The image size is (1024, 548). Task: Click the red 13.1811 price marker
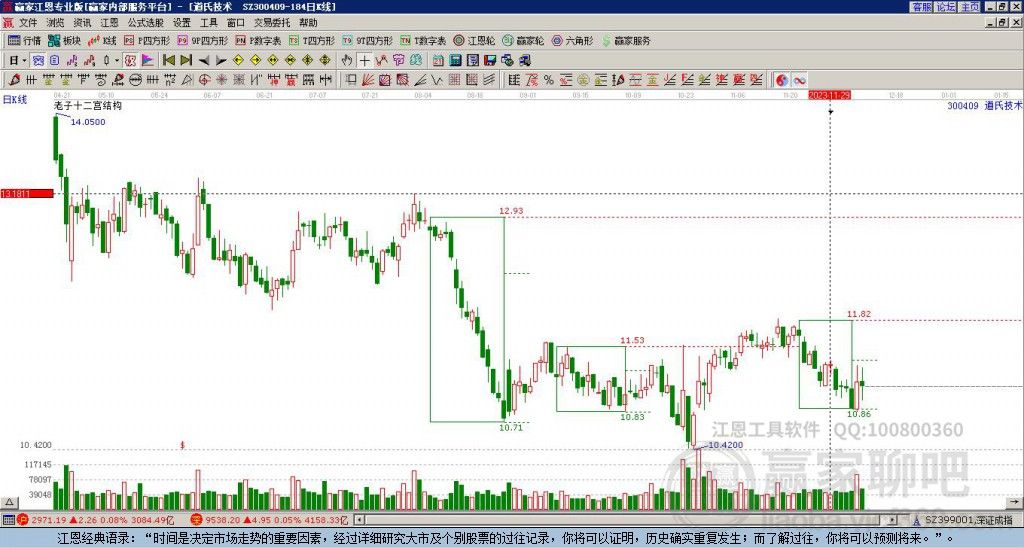tap(26, 193)
